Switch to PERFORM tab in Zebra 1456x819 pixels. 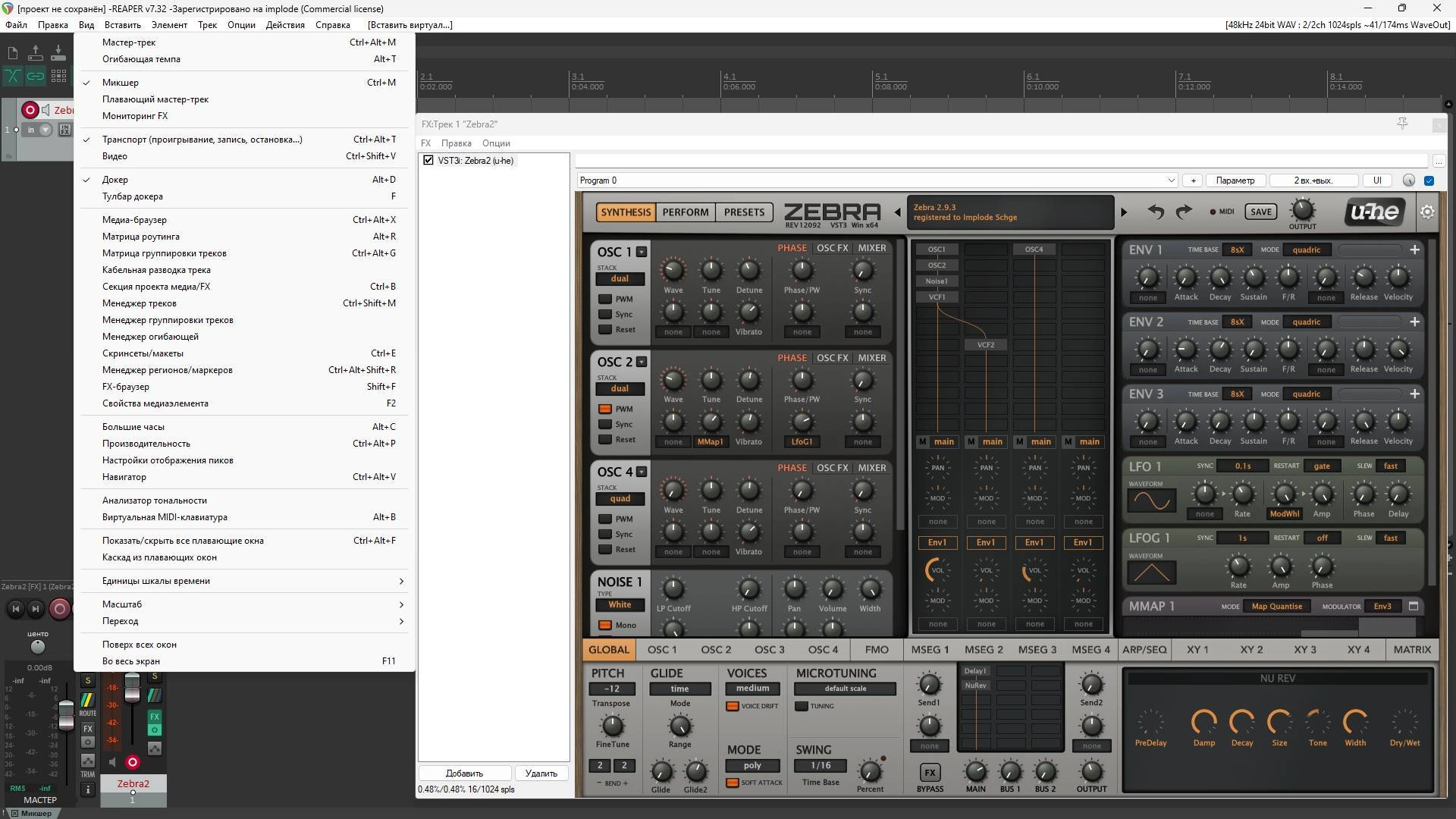tap(686, 212)
